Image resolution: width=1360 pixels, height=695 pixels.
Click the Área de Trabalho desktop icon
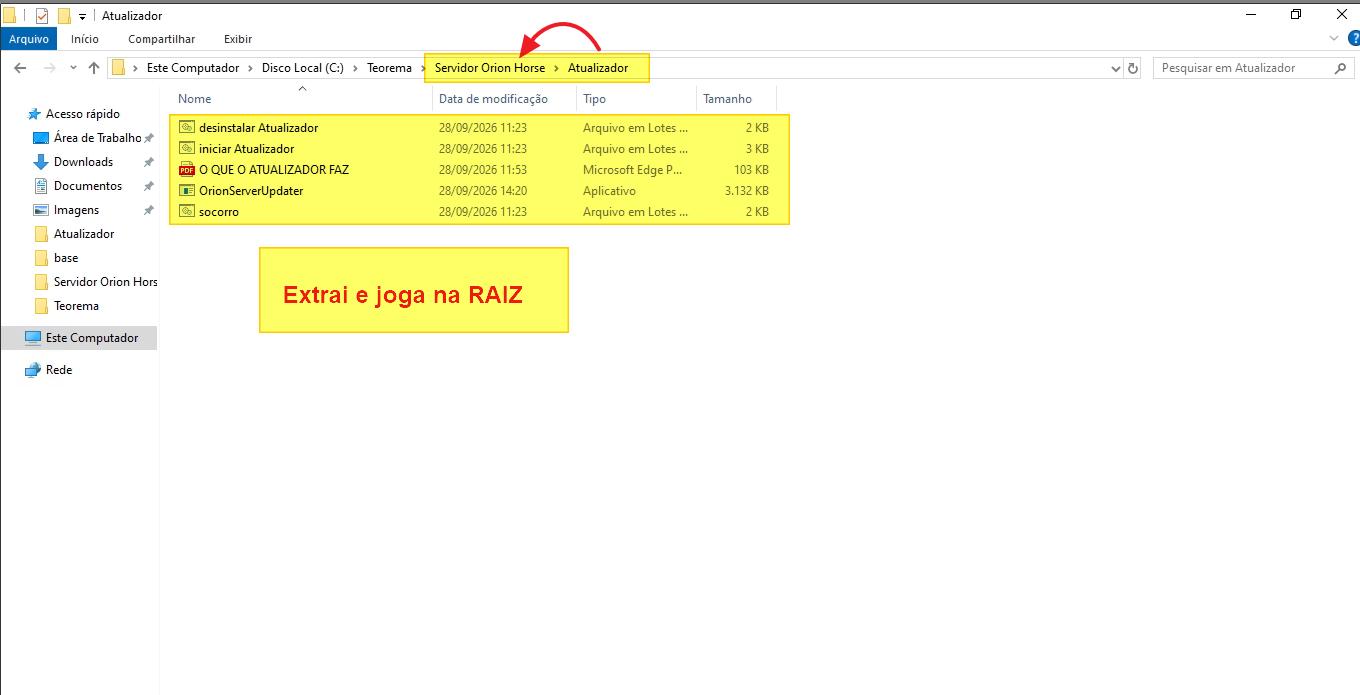point(41,138)
